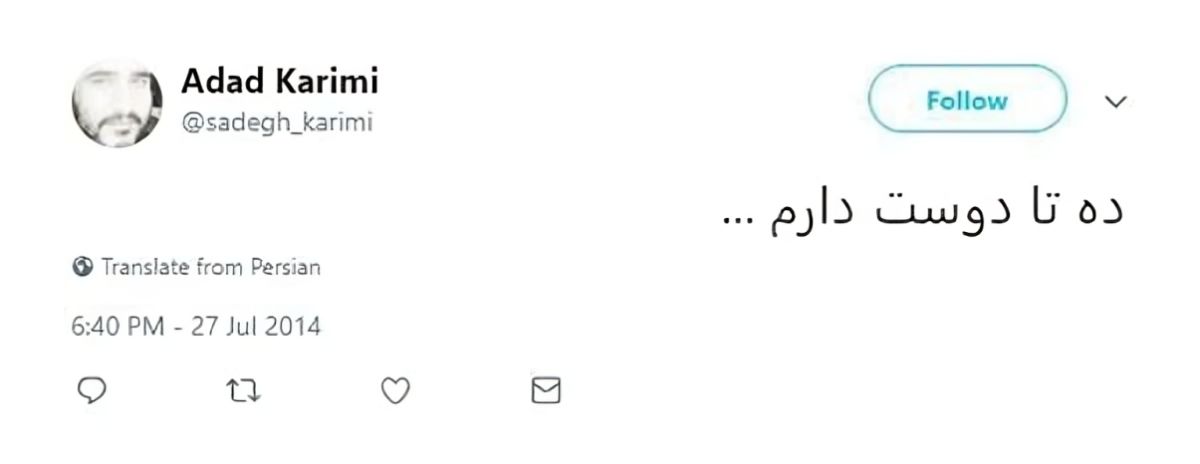Click the first name Adad in the header
1200x464 pixels.
click(214, 82)
